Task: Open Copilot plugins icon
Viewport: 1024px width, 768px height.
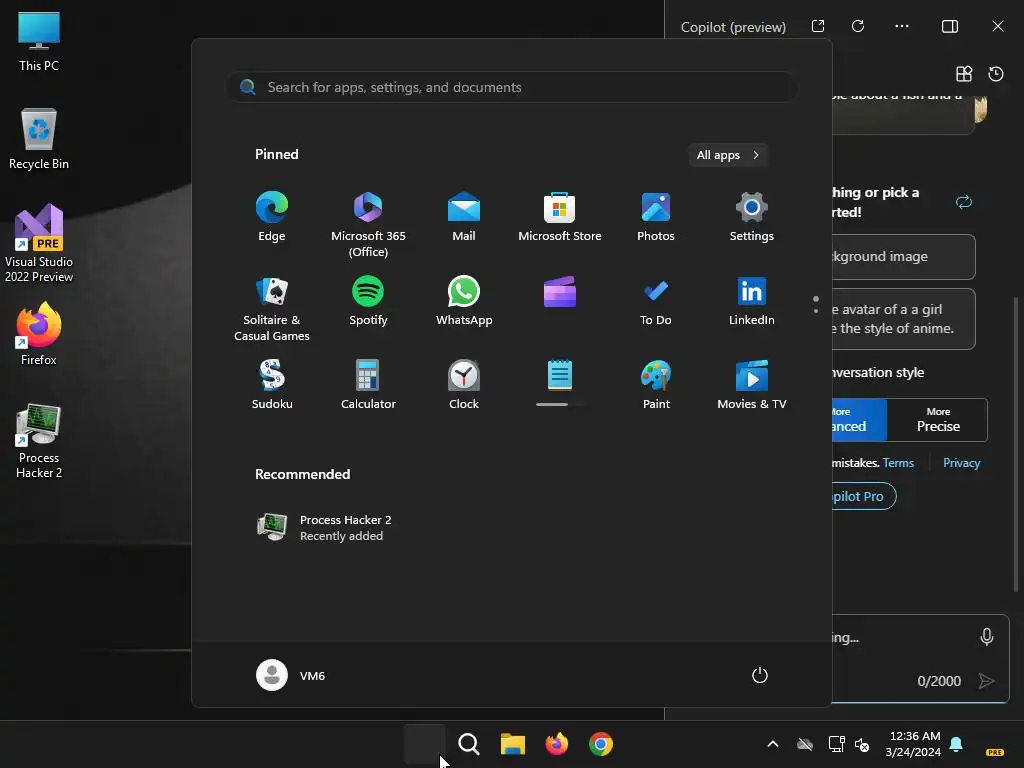Action: point(964,74)
